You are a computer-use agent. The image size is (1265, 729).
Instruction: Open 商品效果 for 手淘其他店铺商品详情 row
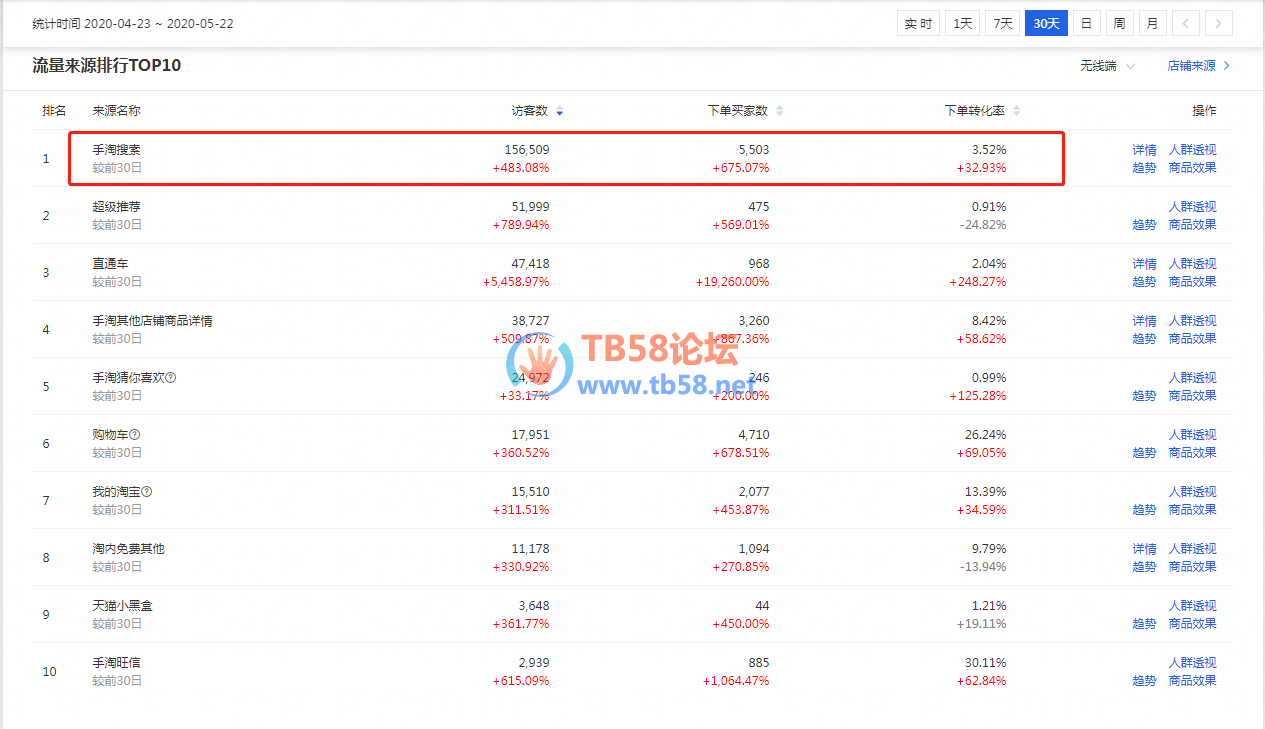pos(1192,339)
